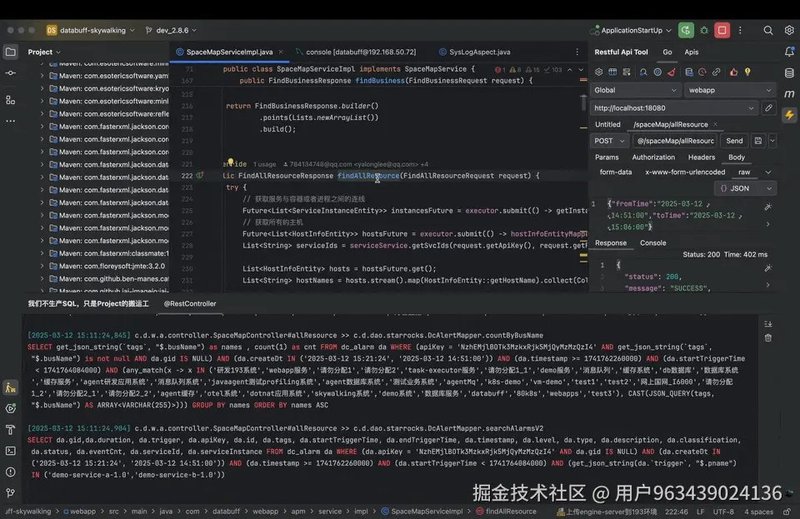This screenshot has width=800, height=519.
Task: Open the active run tool window icon
Action: pyautogui.click(x=10, y=387)
